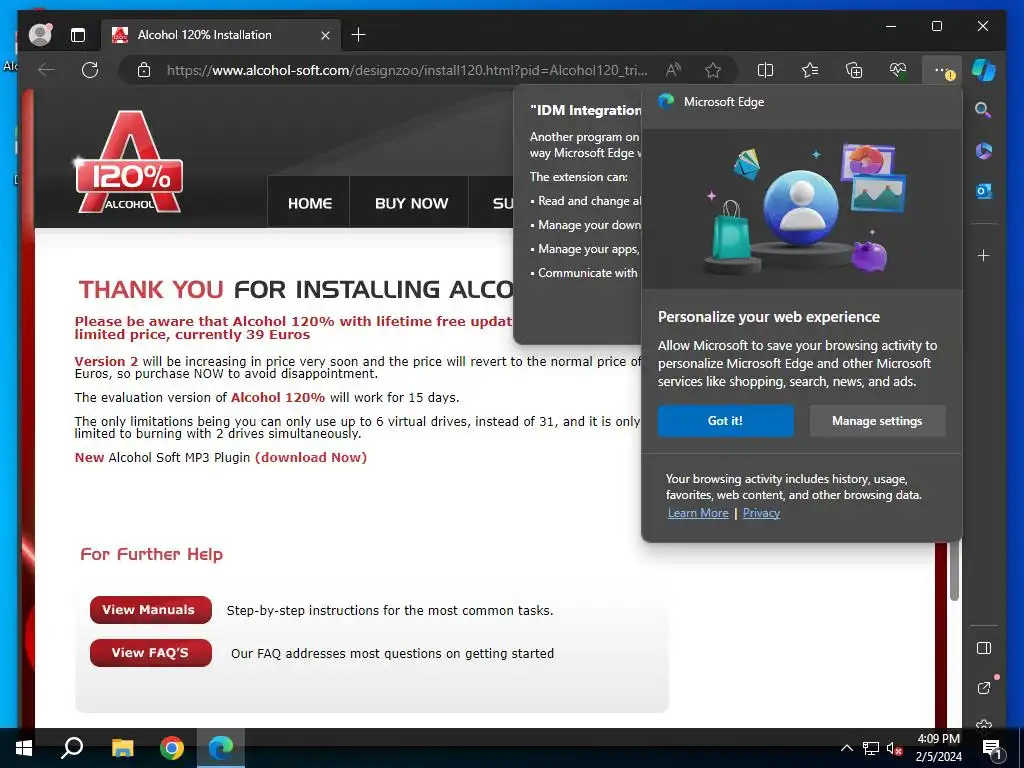
Task: Toggle the sidebar panel icon
Action: point(984,648)
